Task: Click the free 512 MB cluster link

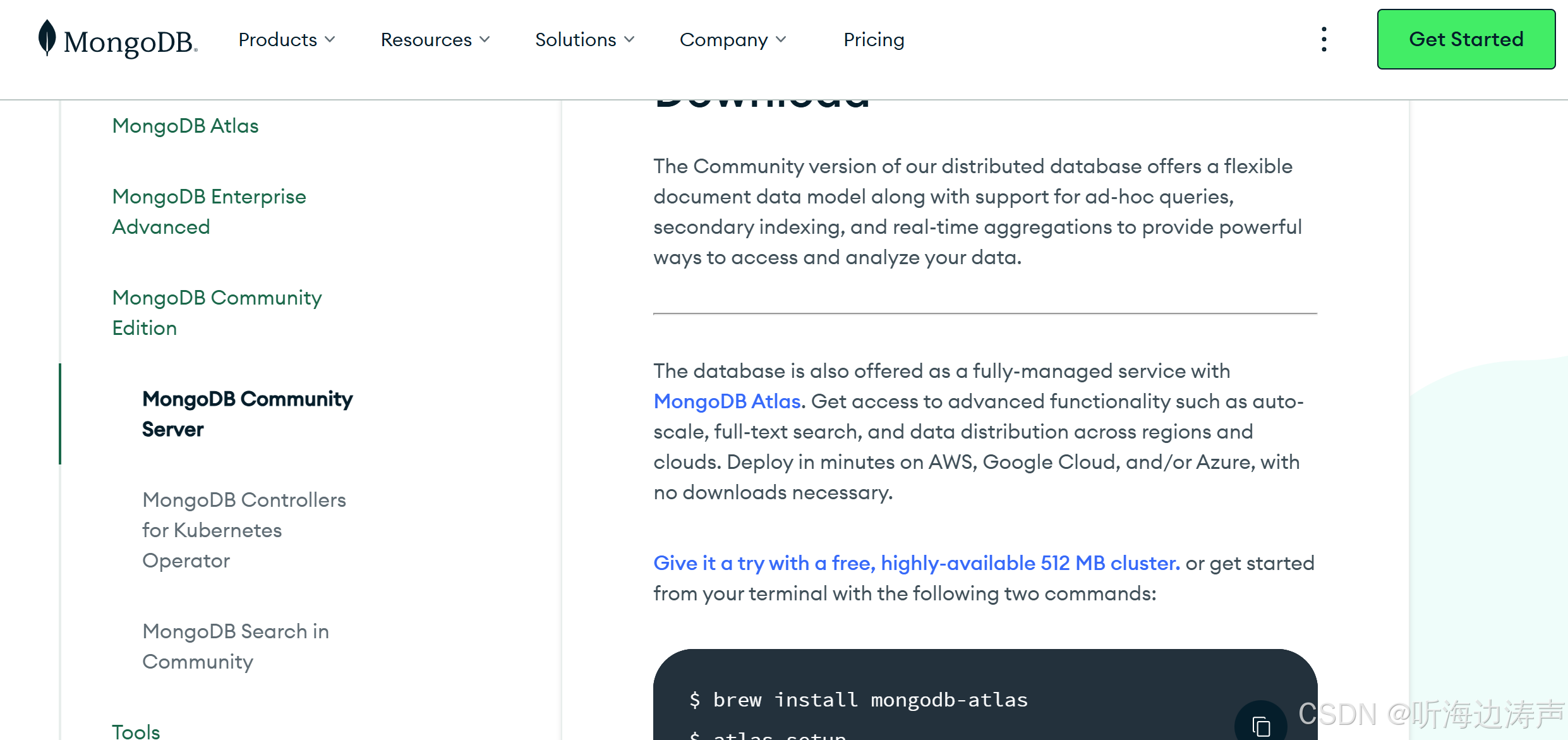Action: 916,563
